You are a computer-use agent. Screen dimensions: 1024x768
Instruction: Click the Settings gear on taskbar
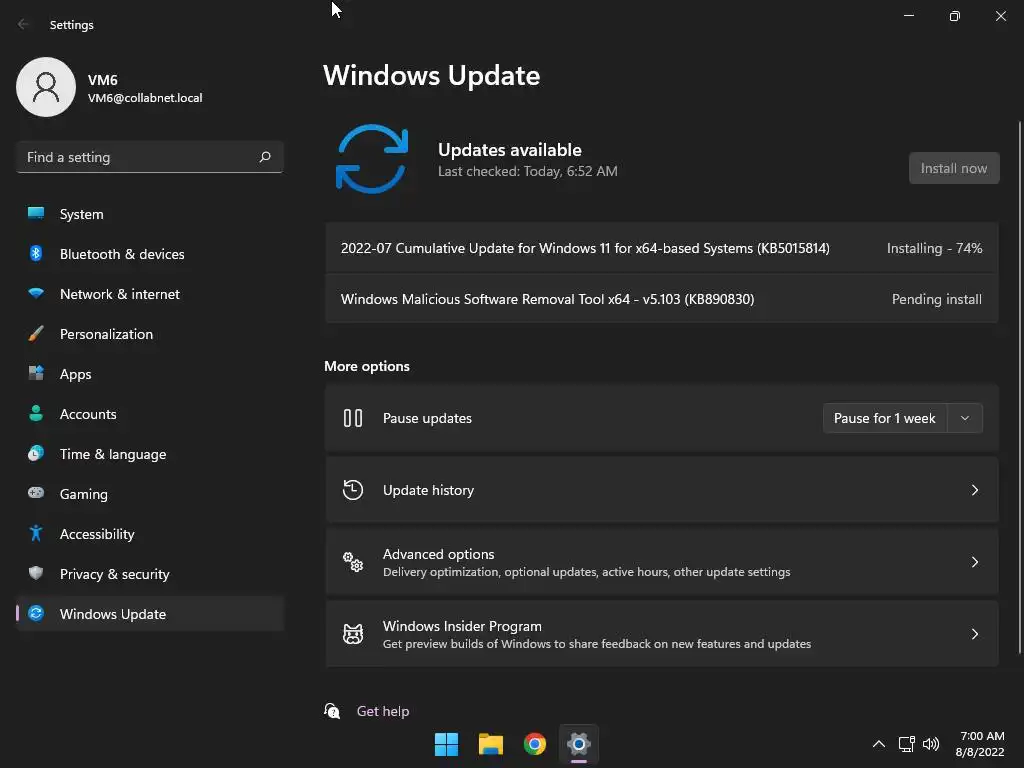(579, 744)
